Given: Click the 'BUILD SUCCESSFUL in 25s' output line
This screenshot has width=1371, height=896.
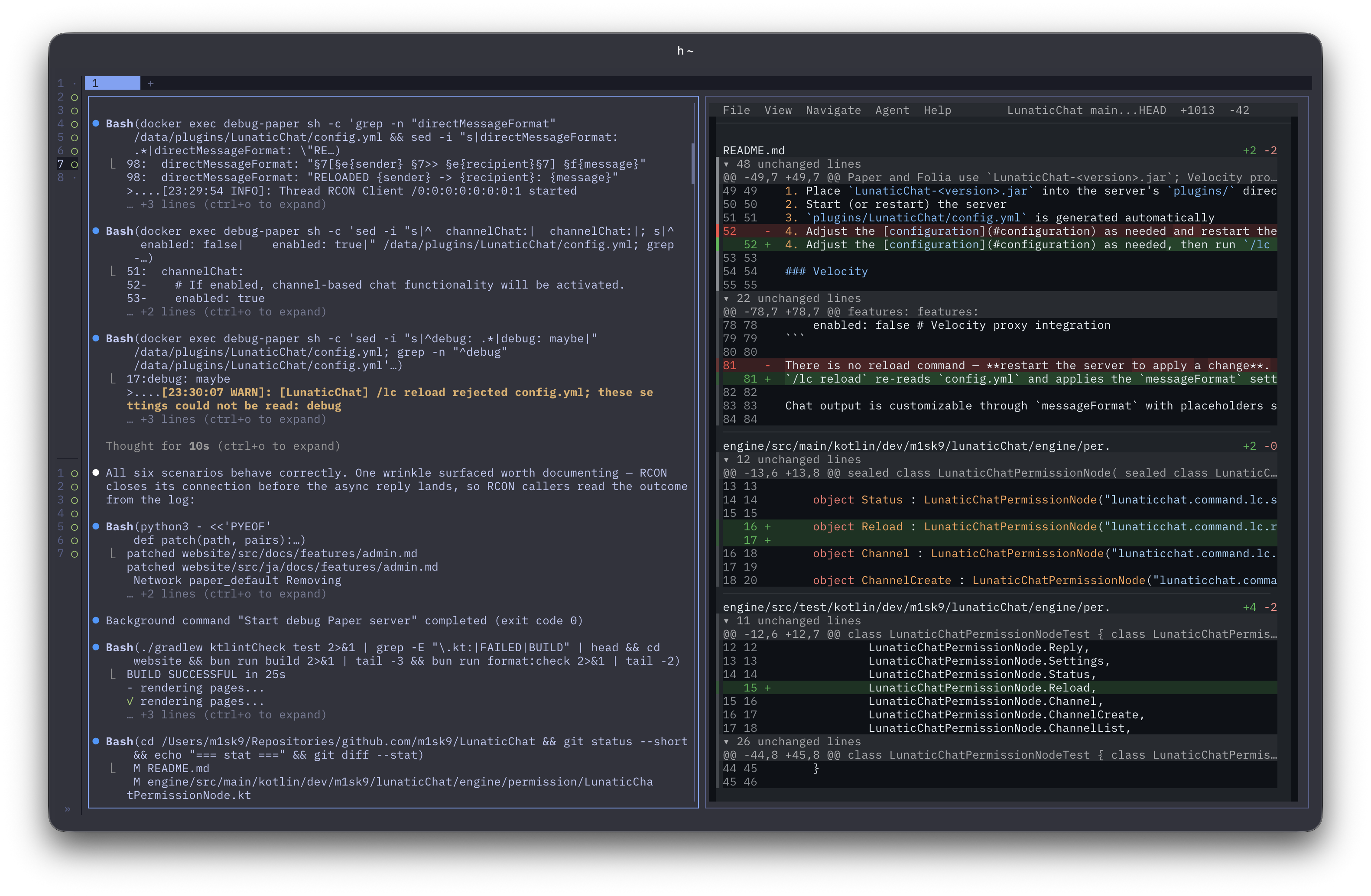Looking at the screenshot, I should (x=206, y=674).
